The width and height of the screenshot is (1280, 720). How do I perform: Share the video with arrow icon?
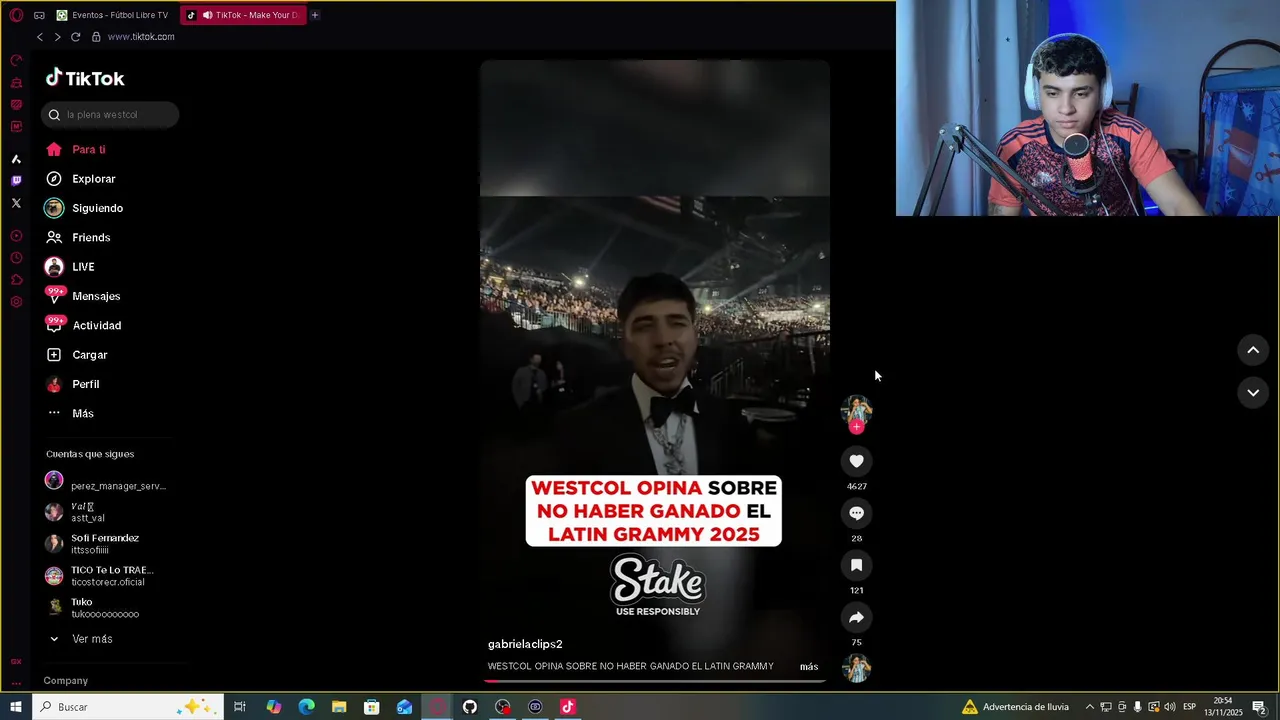click(x=856, y=617)
